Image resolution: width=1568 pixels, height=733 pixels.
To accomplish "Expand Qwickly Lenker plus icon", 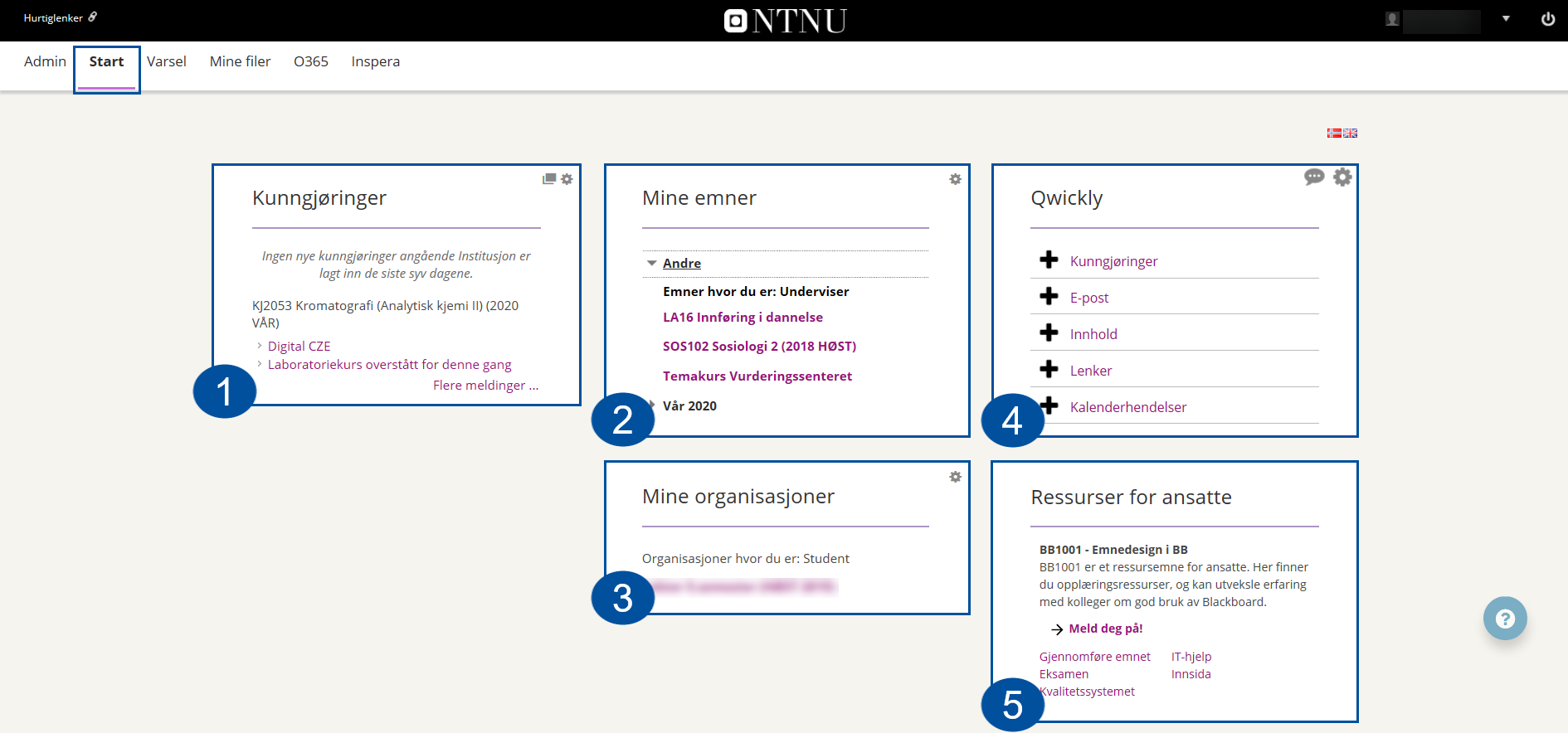I will (x=1049, y=369).
